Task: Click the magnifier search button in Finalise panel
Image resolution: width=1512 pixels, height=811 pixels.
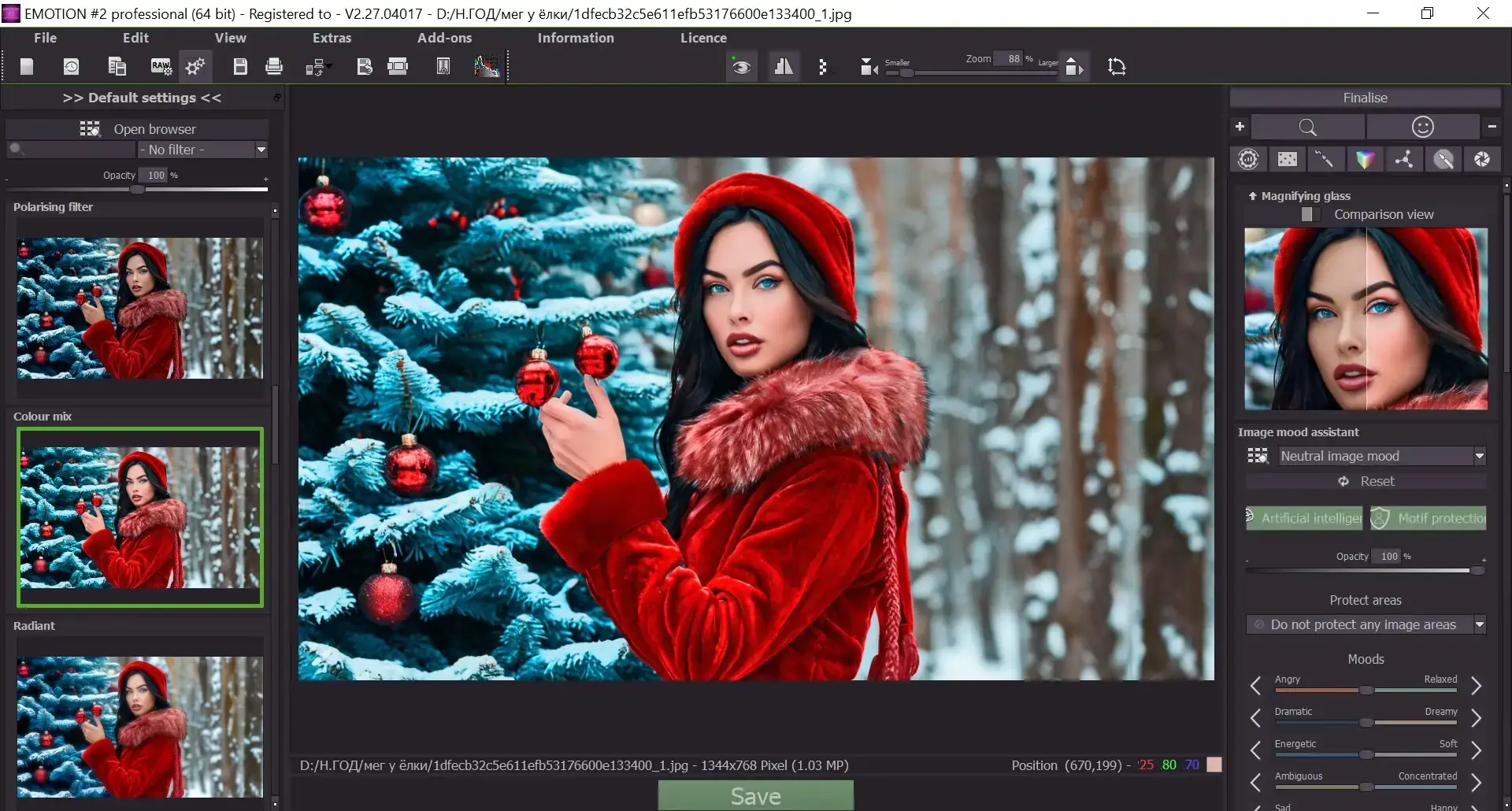Action: pyautogui.click(x=1307, y=127)
